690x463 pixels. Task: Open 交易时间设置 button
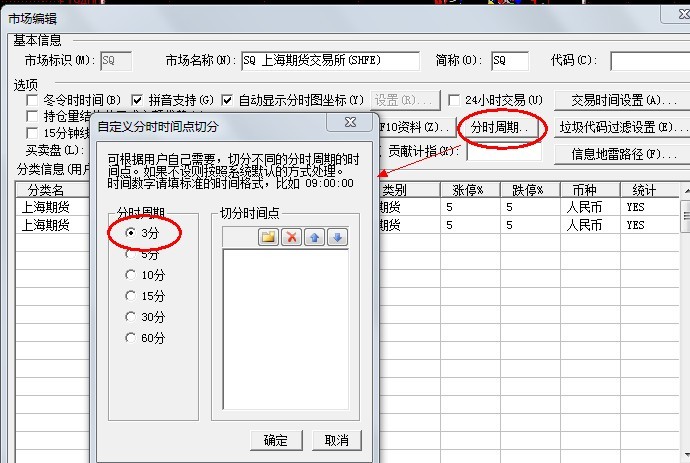coord(622,100)
